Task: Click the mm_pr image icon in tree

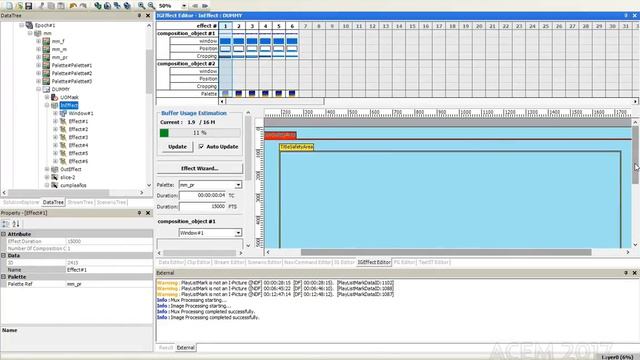Action: point(46,58)
